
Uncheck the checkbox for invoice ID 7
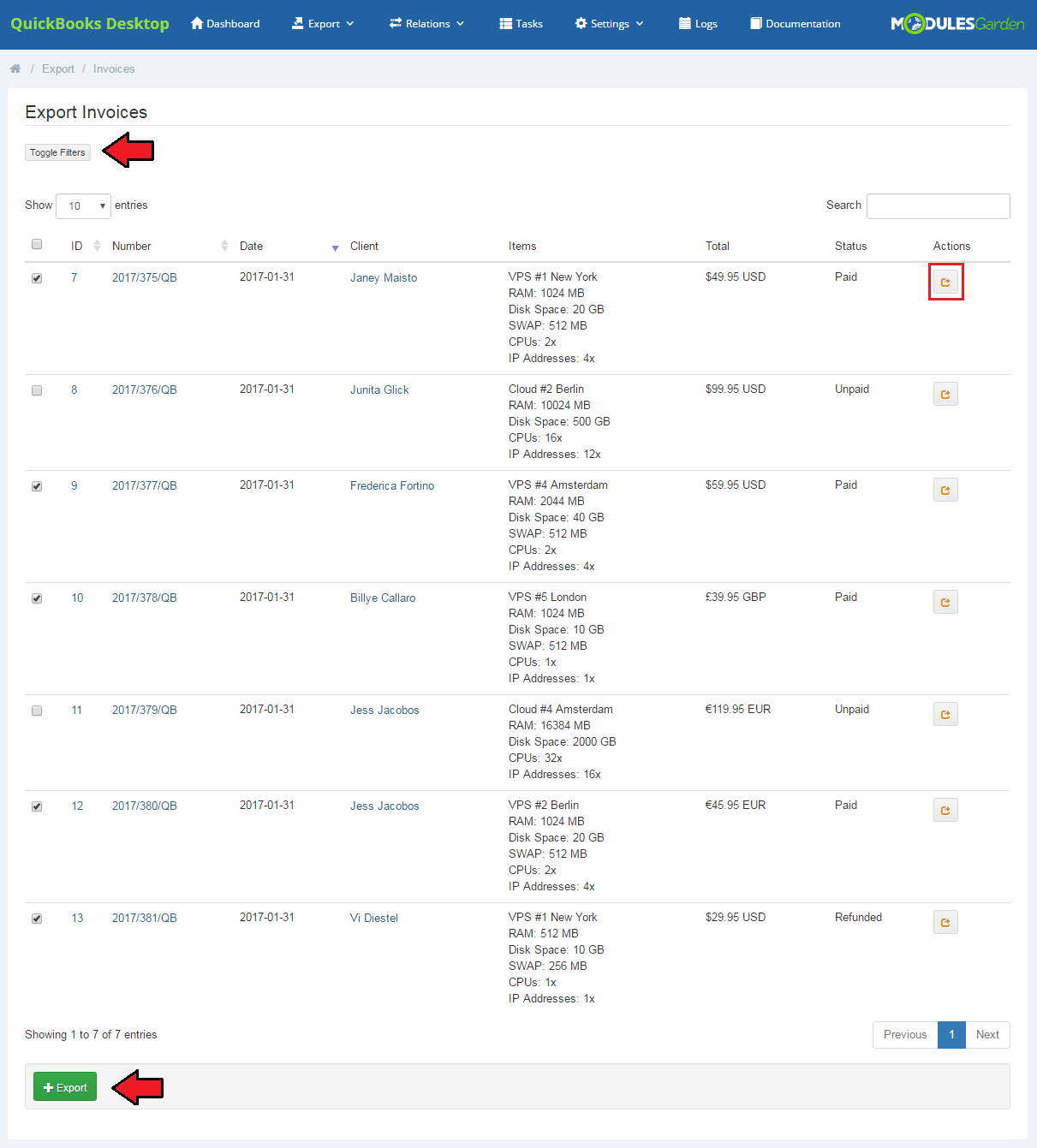(37, 278)
